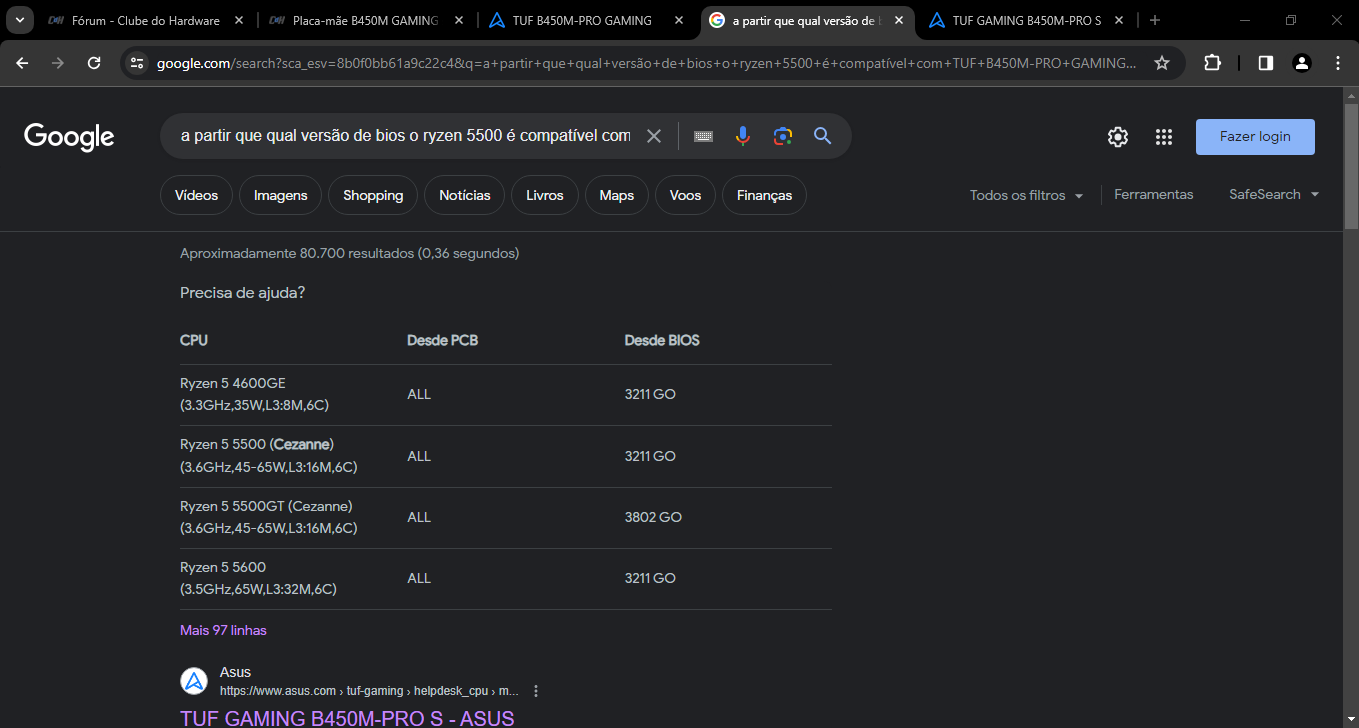
Task: Go to Google home via logo
Action: click(69, 137)
